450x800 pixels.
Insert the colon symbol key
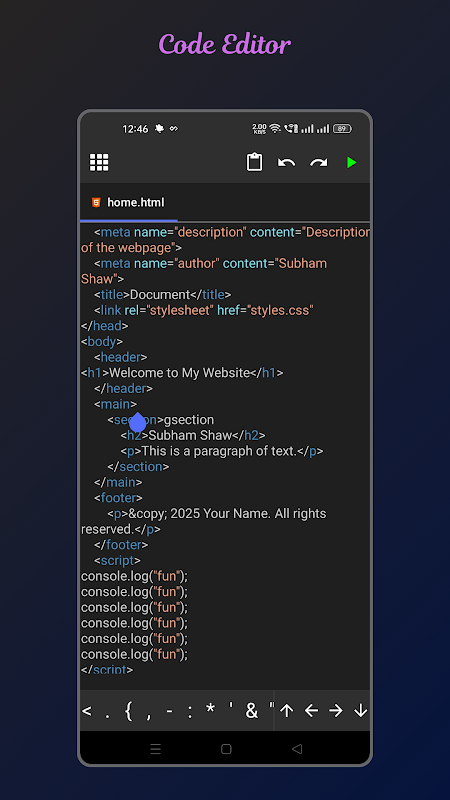tap(190, 711)
